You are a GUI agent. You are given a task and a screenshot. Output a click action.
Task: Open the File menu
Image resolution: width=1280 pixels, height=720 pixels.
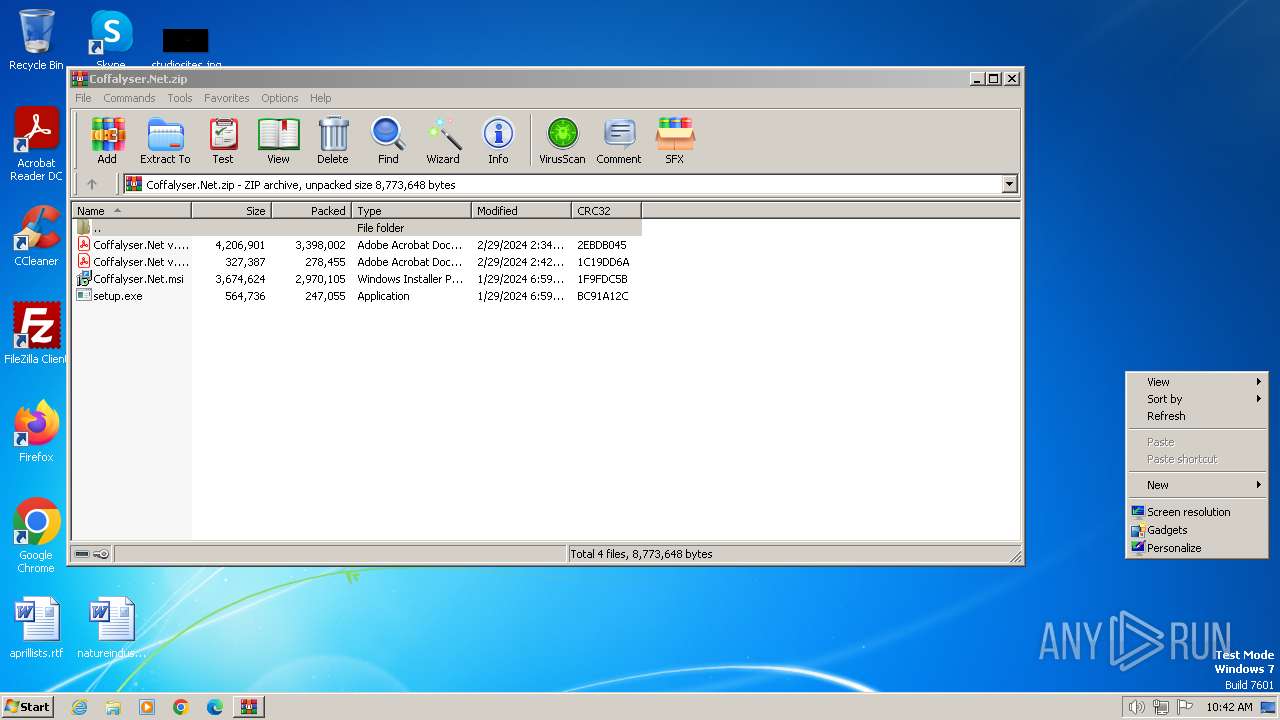click(83, 98)
